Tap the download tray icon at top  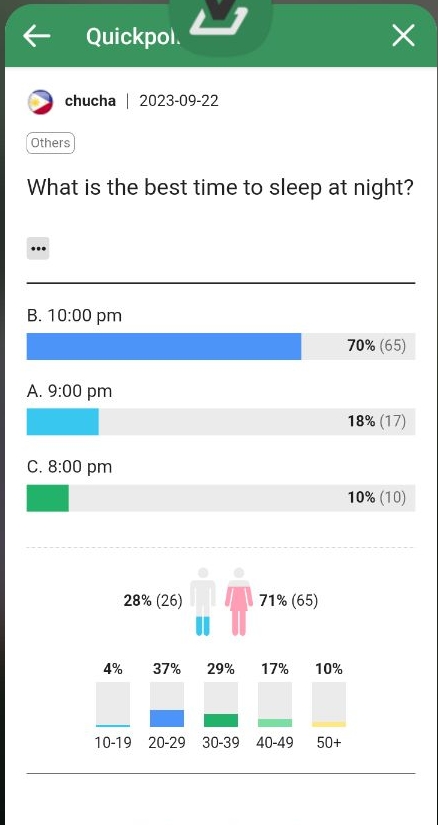point(219,19)
